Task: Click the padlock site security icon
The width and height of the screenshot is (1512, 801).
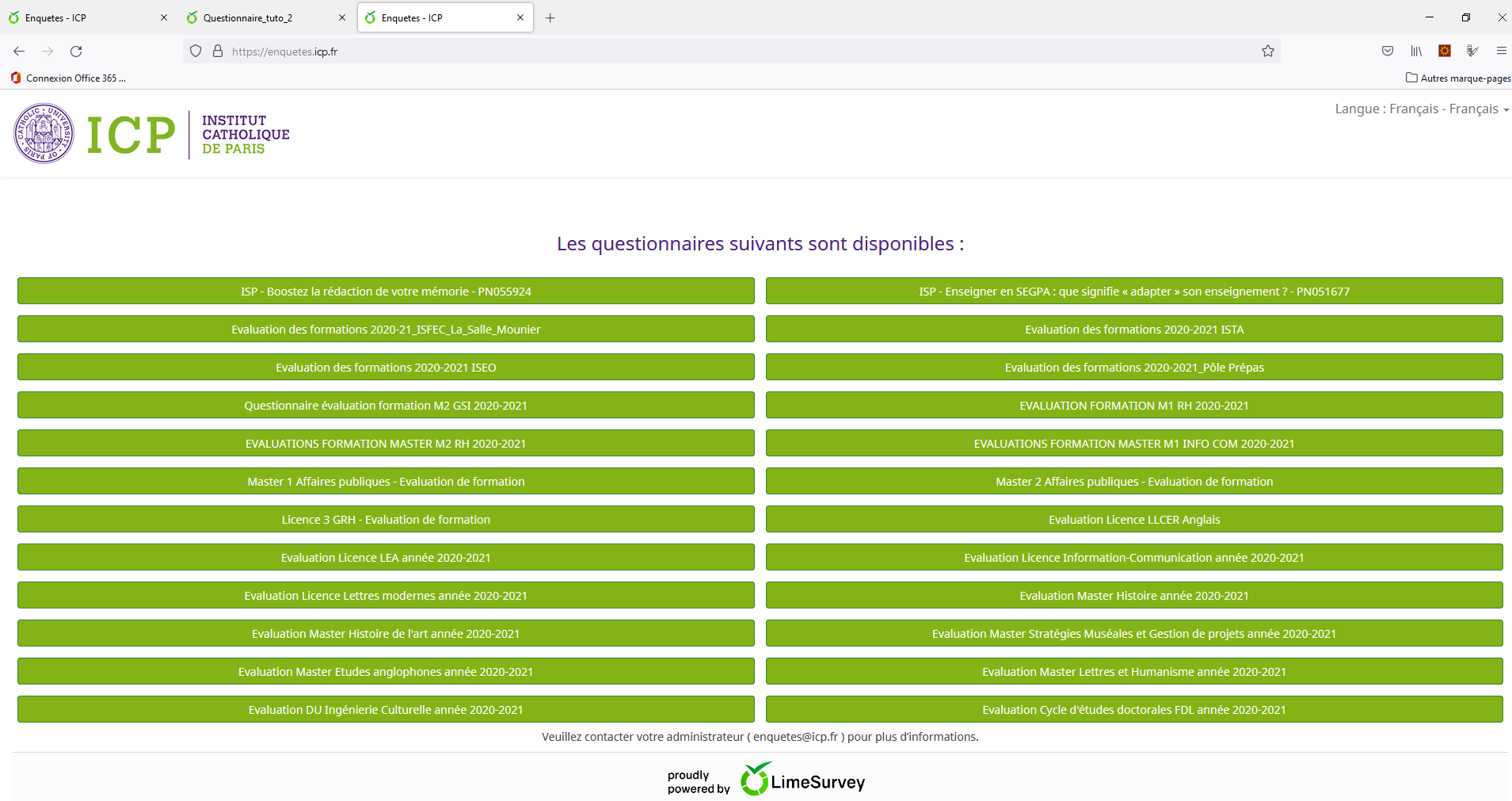Action: (218, 51)
